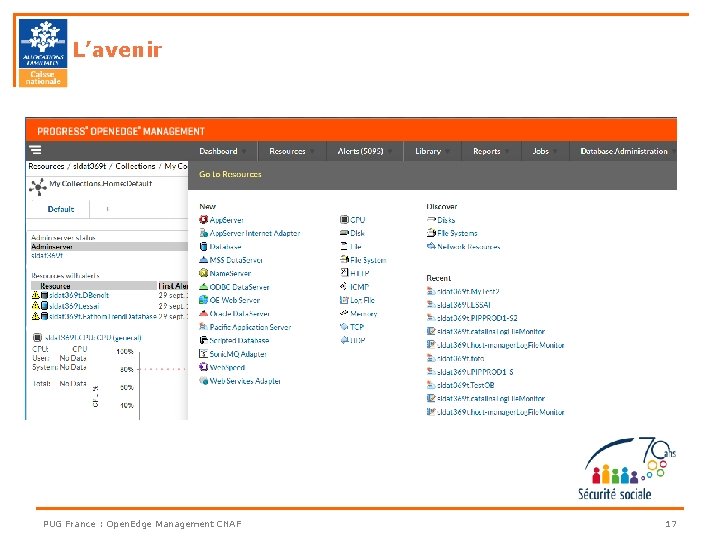
Task: Click the Go to Resources link
Action: [230, 174]
